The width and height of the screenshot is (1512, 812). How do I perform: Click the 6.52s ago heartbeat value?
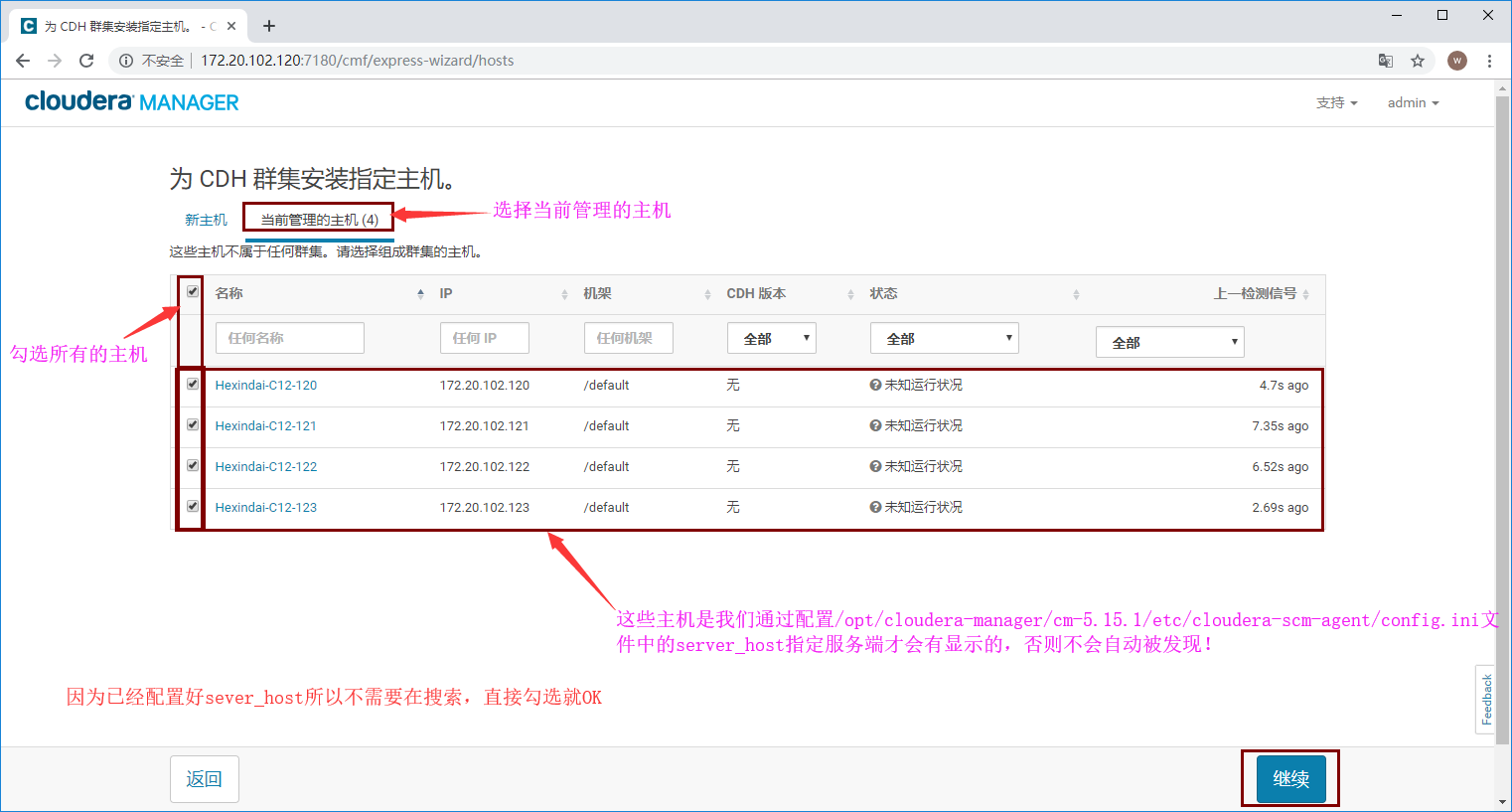[1280, 466]
